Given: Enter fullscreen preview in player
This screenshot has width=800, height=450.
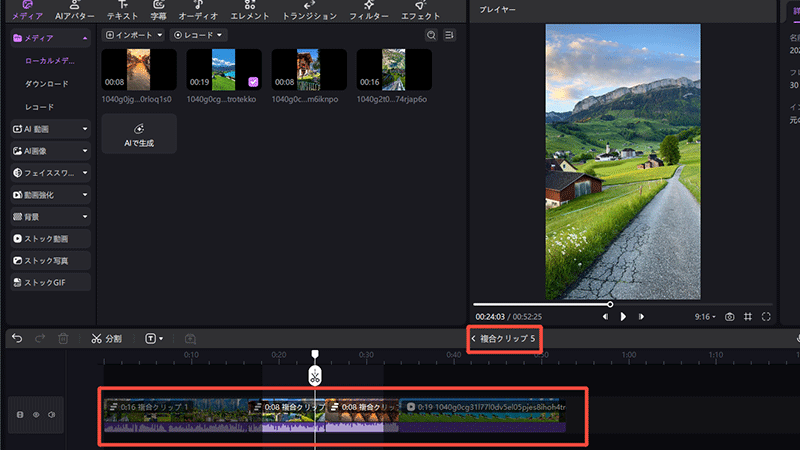Looking at the screenshot, I should (x=766, y=316).
